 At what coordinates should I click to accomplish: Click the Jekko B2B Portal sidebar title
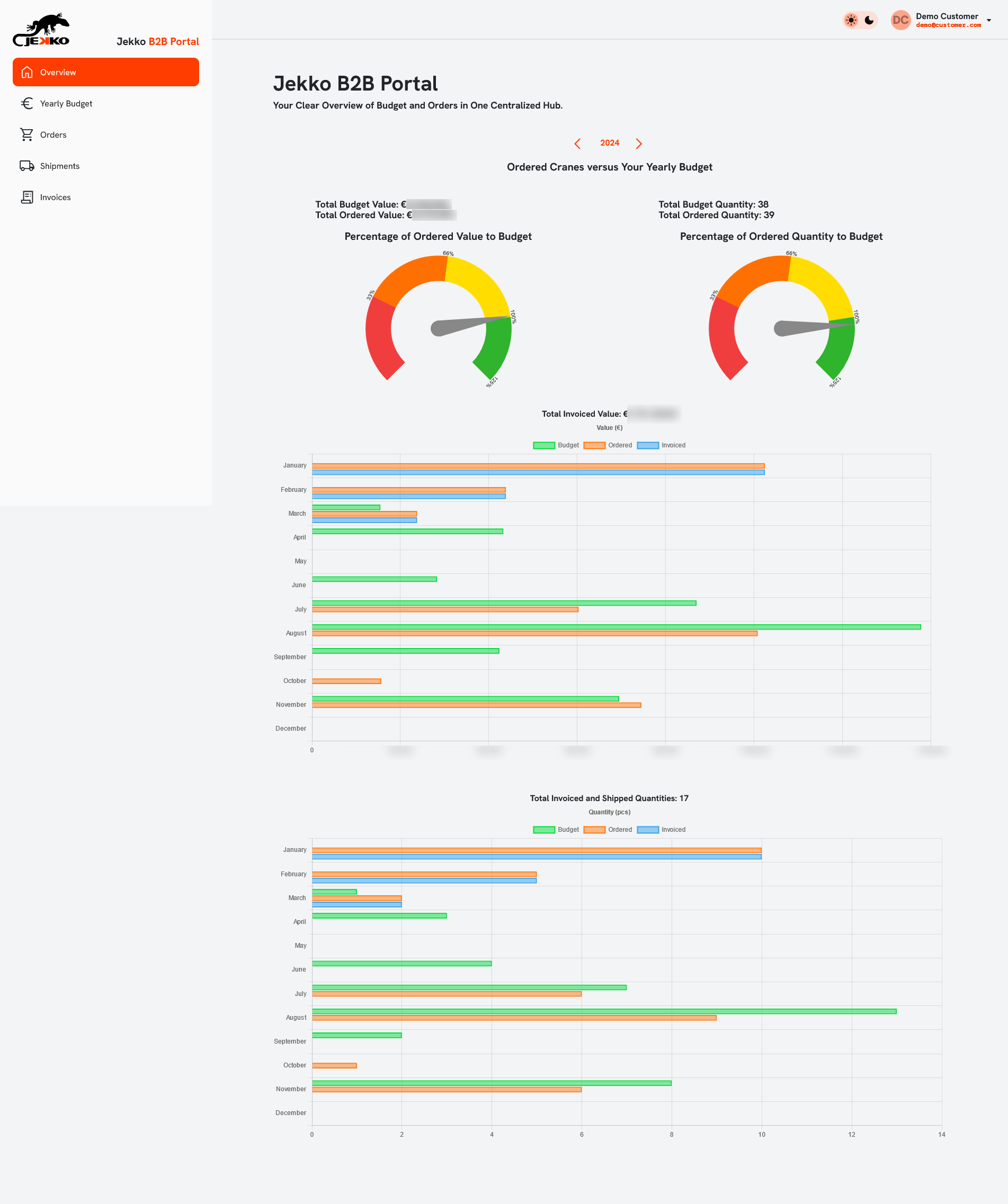[158, 41]
